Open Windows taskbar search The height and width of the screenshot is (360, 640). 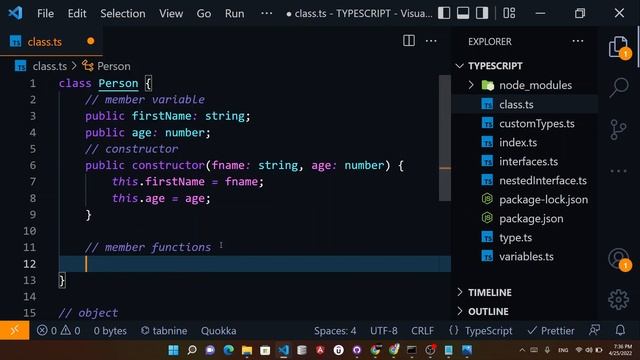pos(192,350)
